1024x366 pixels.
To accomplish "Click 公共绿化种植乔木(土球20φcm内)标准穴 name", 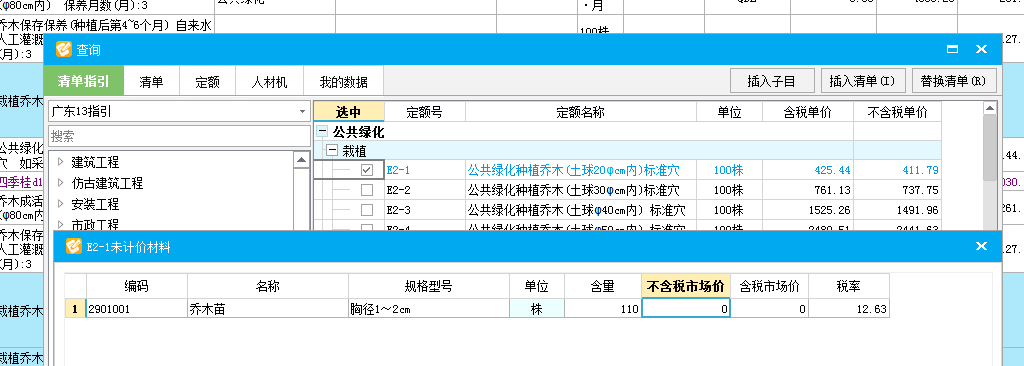I will pos(573,171).
